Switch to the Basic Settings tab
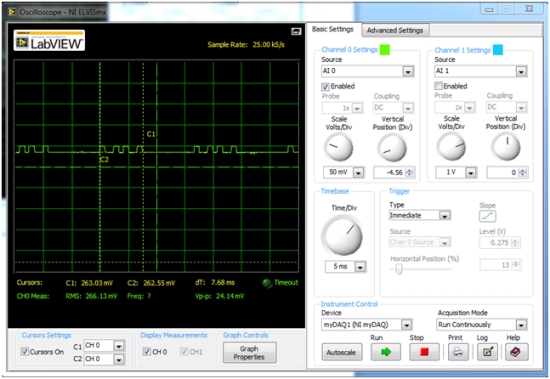This screenshot has height=379, width=550. coord(333,29)
